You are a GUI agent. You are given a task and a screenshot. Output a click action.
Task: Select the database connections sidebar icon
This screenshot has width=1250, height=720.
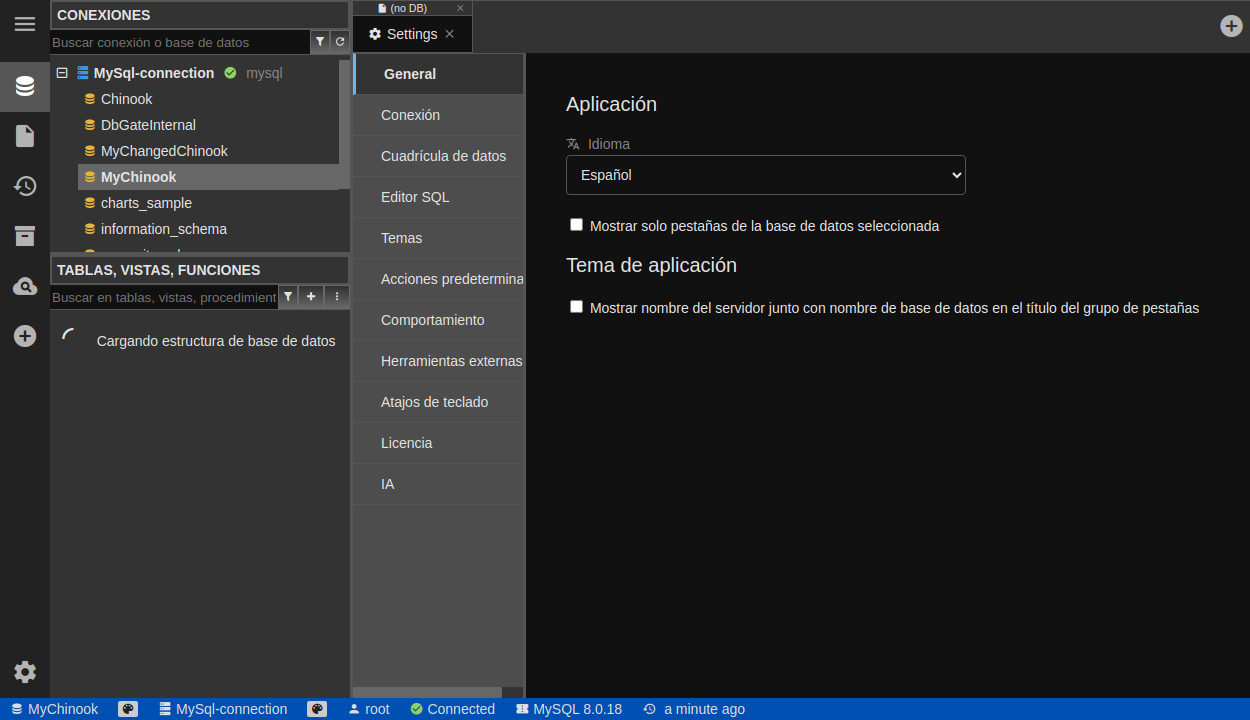click(25, 86)
